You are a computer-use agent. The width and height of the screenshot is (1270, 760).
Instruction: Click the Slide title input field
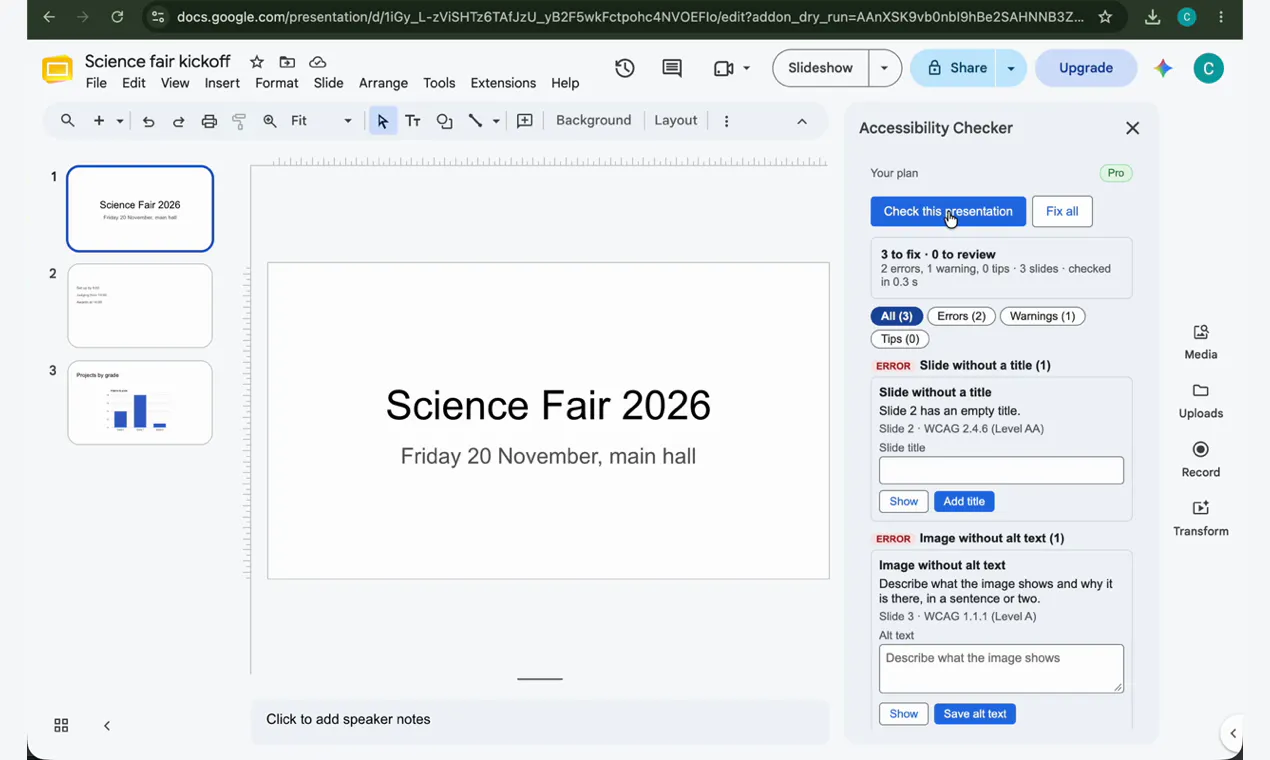point(1001,470)
